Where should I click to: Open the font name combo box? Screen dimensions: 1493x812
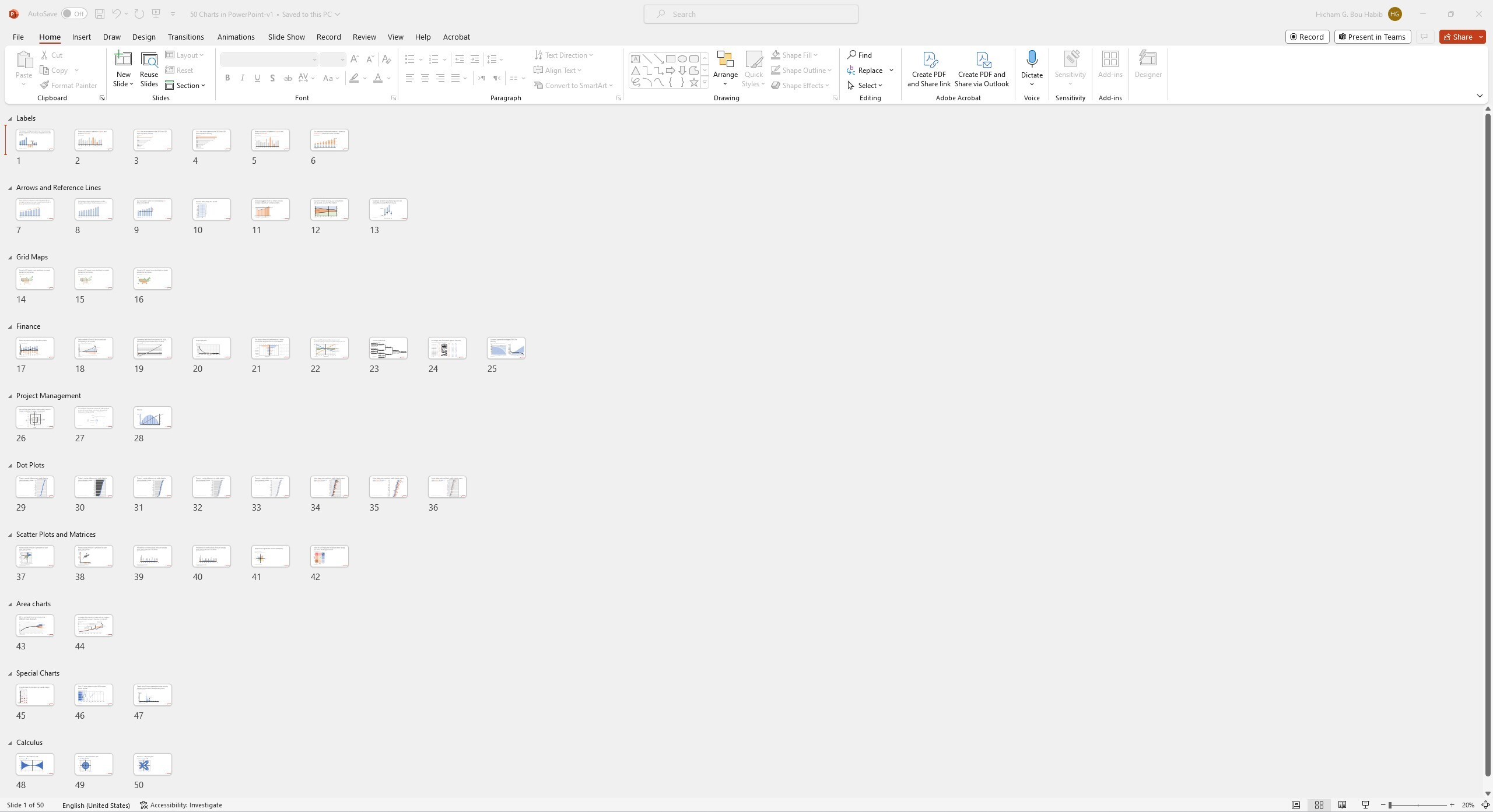point(269,59)
